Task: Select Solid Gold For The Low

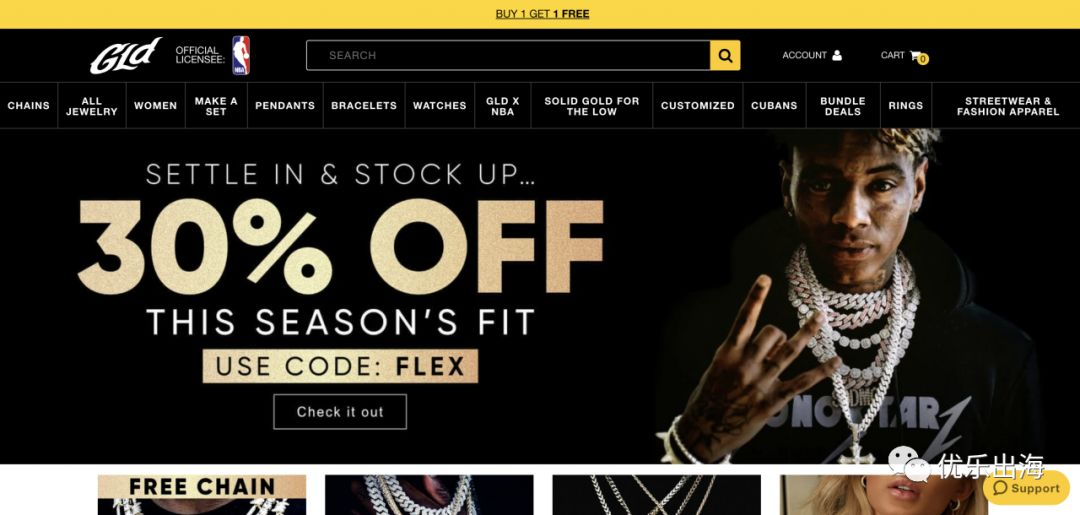Action: (x=592, y=105)
